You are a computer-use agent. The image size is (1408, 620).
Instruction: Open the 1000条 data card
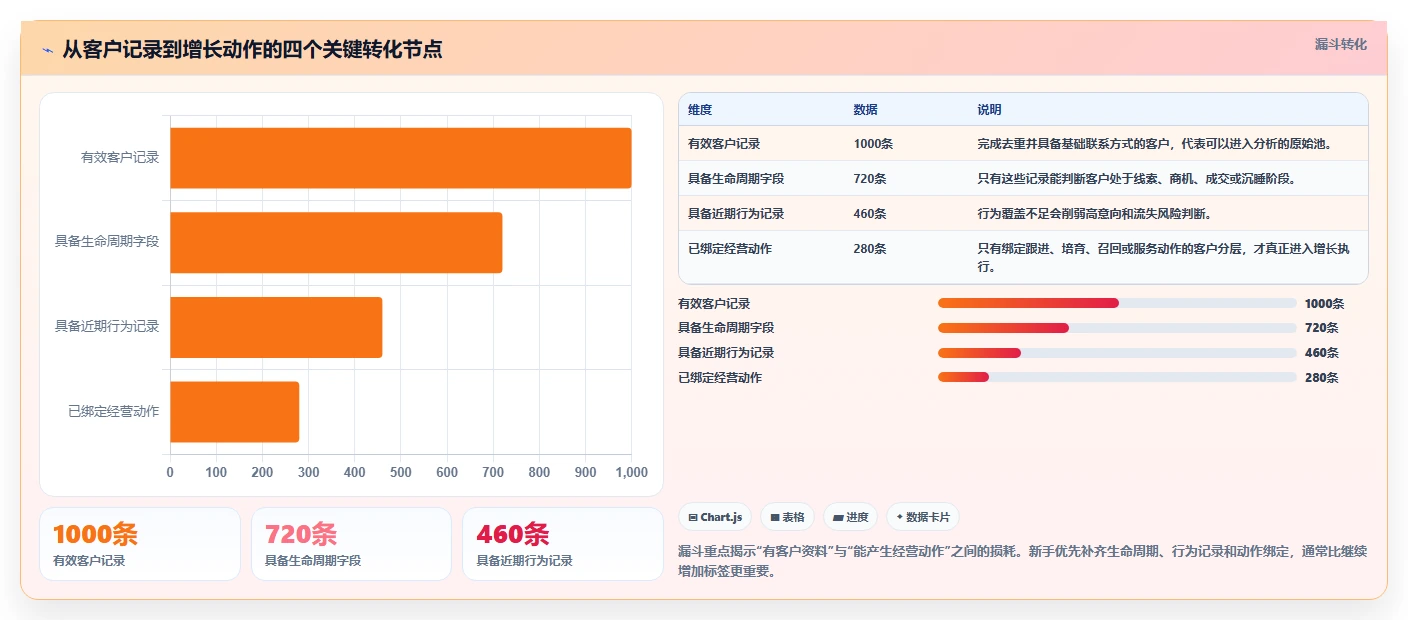(140, 544)
